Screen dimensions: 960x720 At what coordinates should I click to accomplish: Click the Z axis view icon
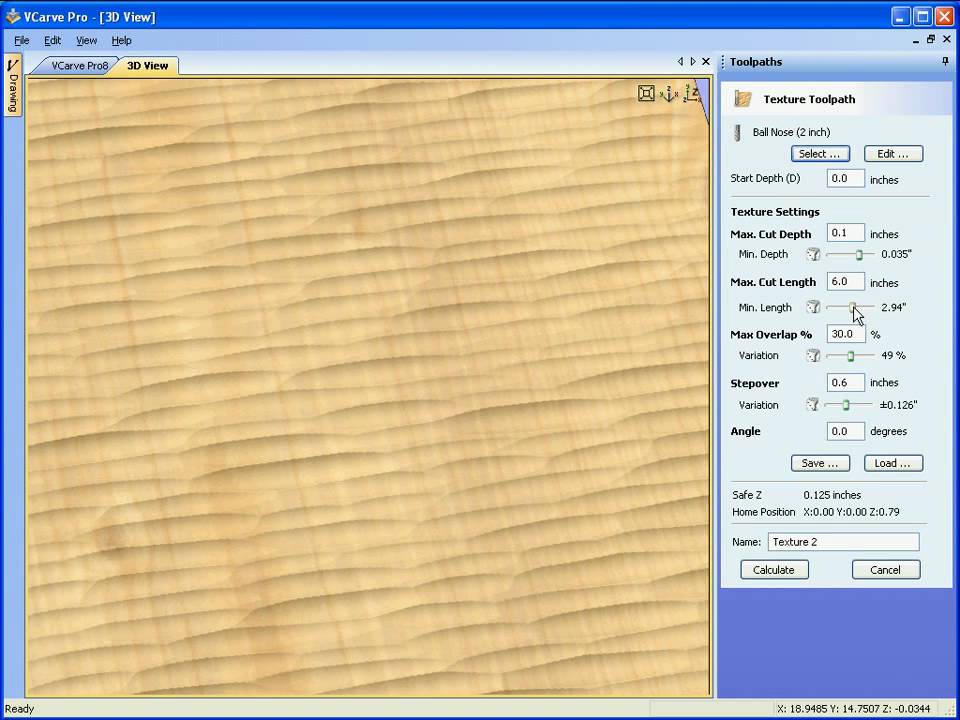coord(691,93)
